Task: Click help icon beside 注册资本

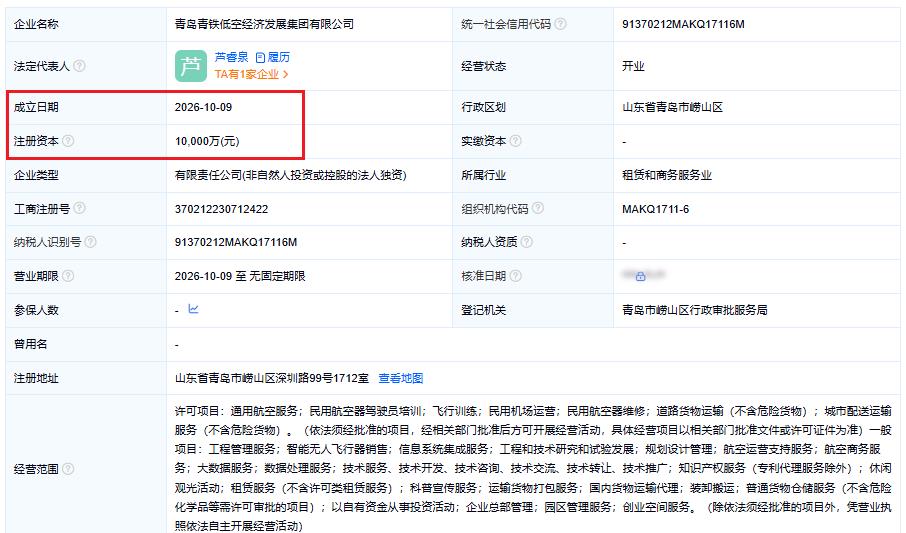Action: [68, 141]
